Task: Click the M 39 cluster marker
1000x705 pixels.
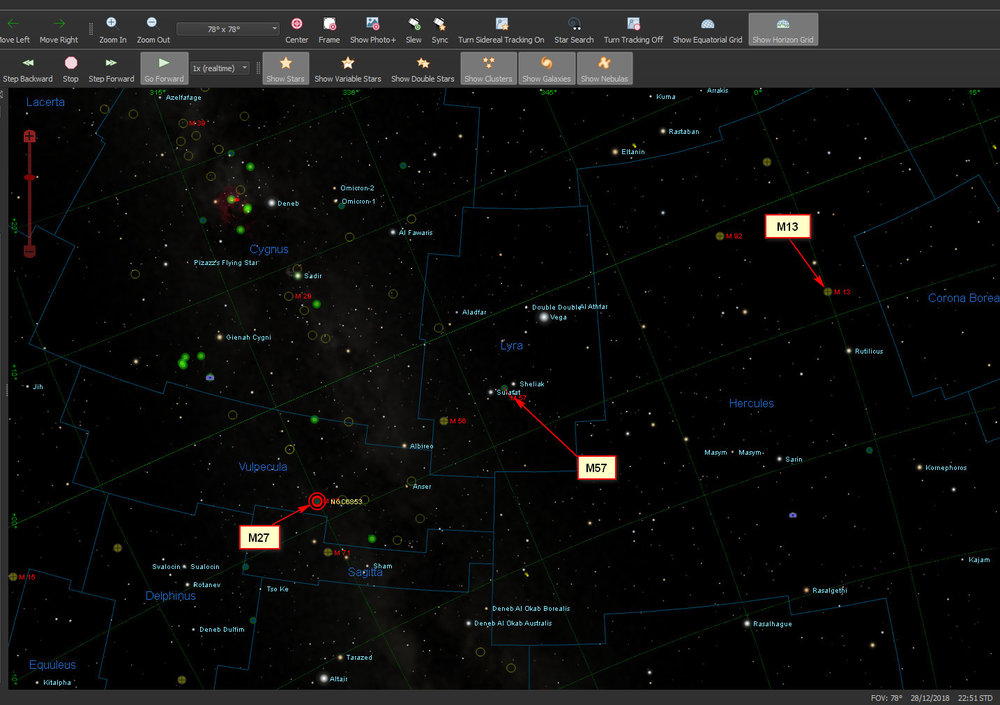Action: pyautogui.click(x=184, y=123)
